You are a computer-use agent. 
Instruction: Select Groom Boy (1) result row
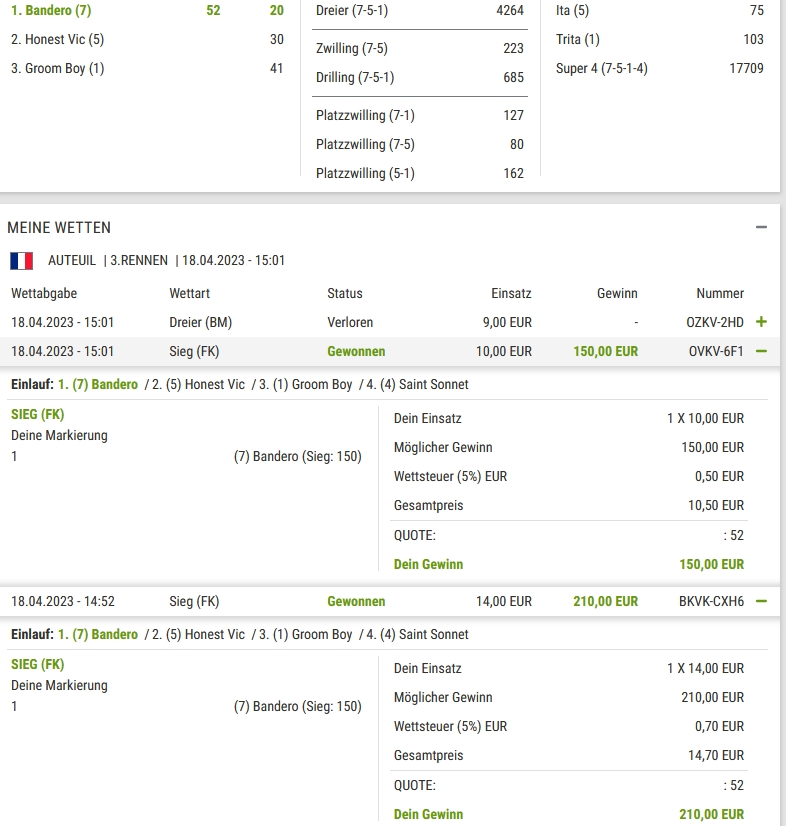(148, 68)
